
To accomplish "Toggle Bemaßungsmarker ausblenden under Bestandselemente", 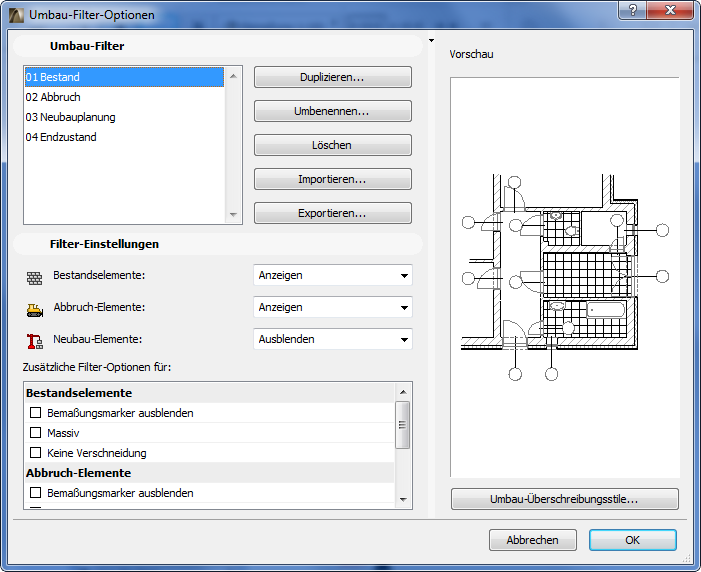I will click(35, 412).
